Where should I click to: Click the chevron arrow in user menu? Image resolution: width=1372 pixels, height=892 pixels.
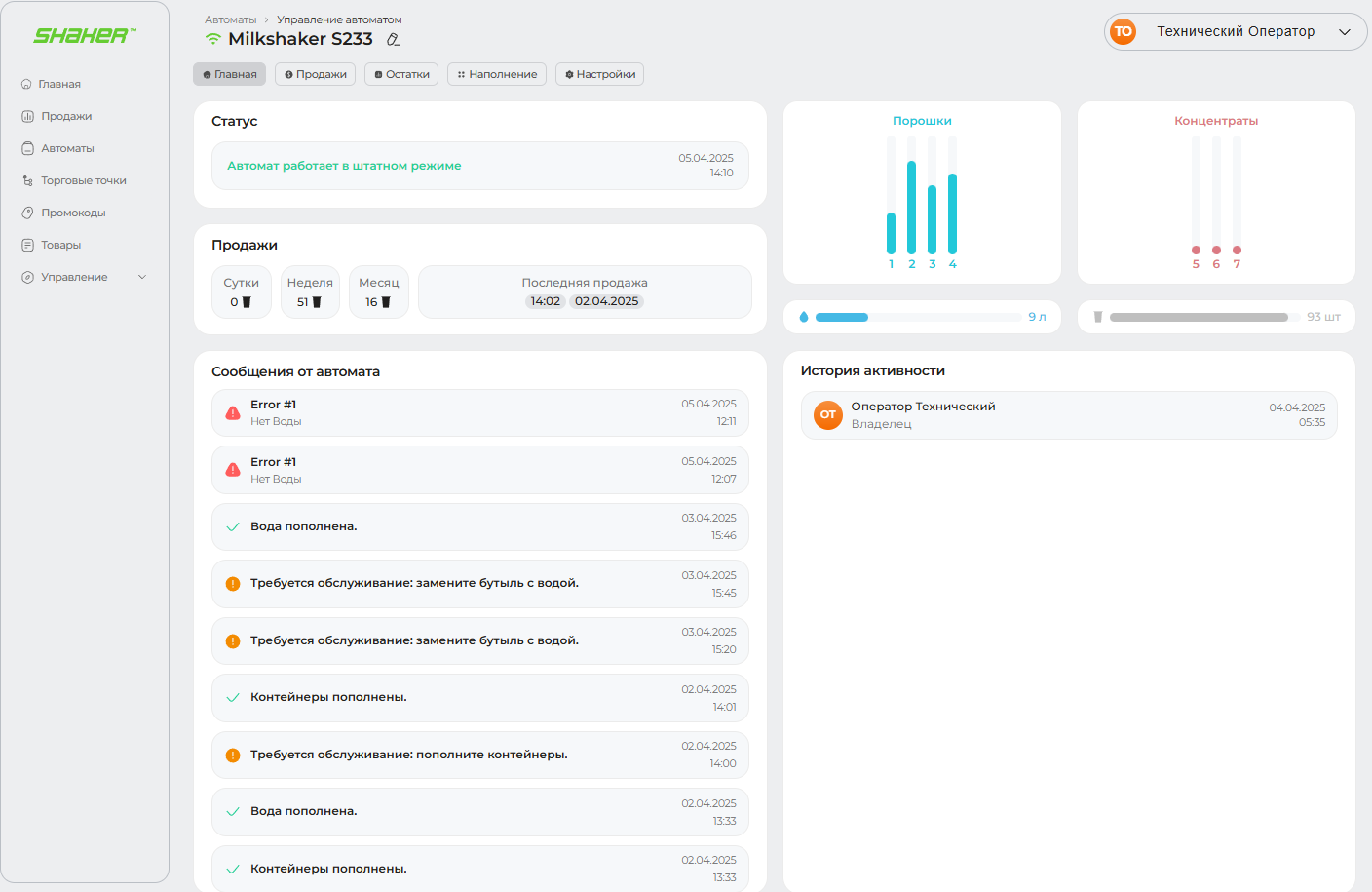pyautogui.click(x=1345, y=32)
